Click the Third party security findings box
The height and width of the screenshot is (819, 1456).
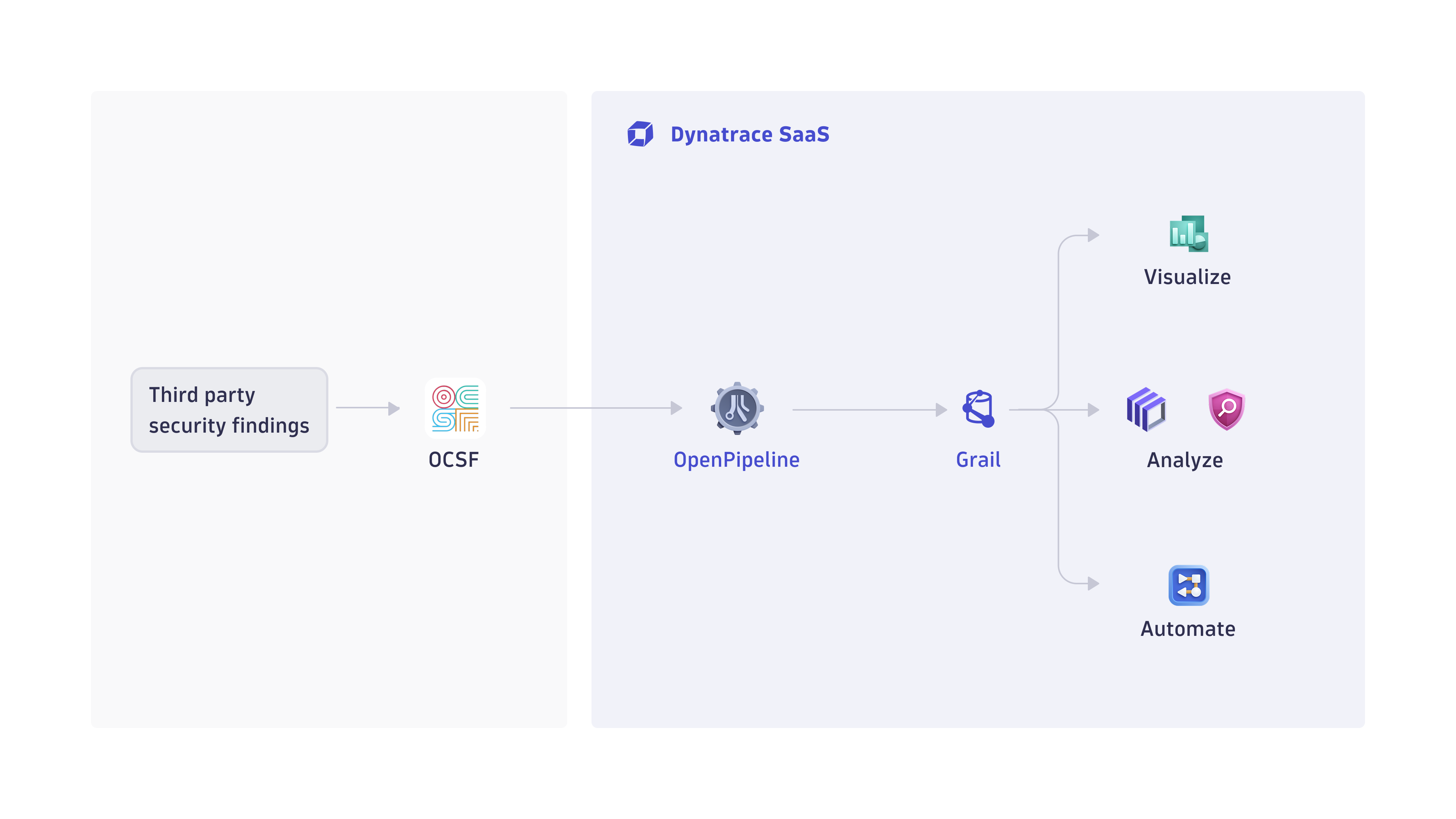229,410
